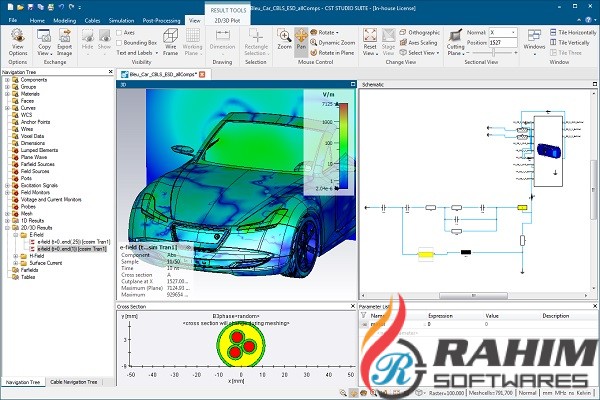Click the car block in Schematic
The image size is (600, 400).
548,151
